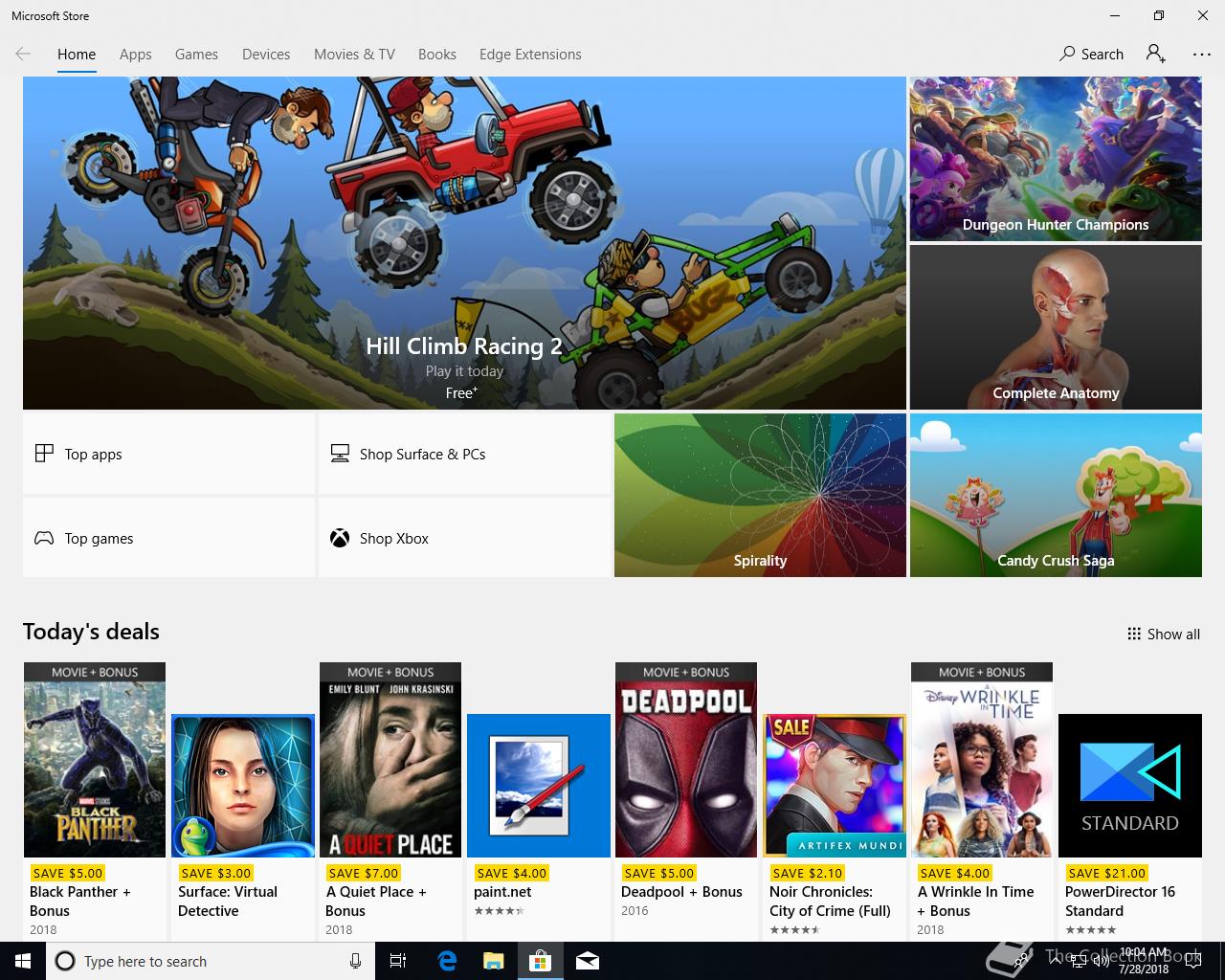Open Noir Chronicles: City of Crime cover
This screenshot has height=980, width=1225.
[835, 786]
